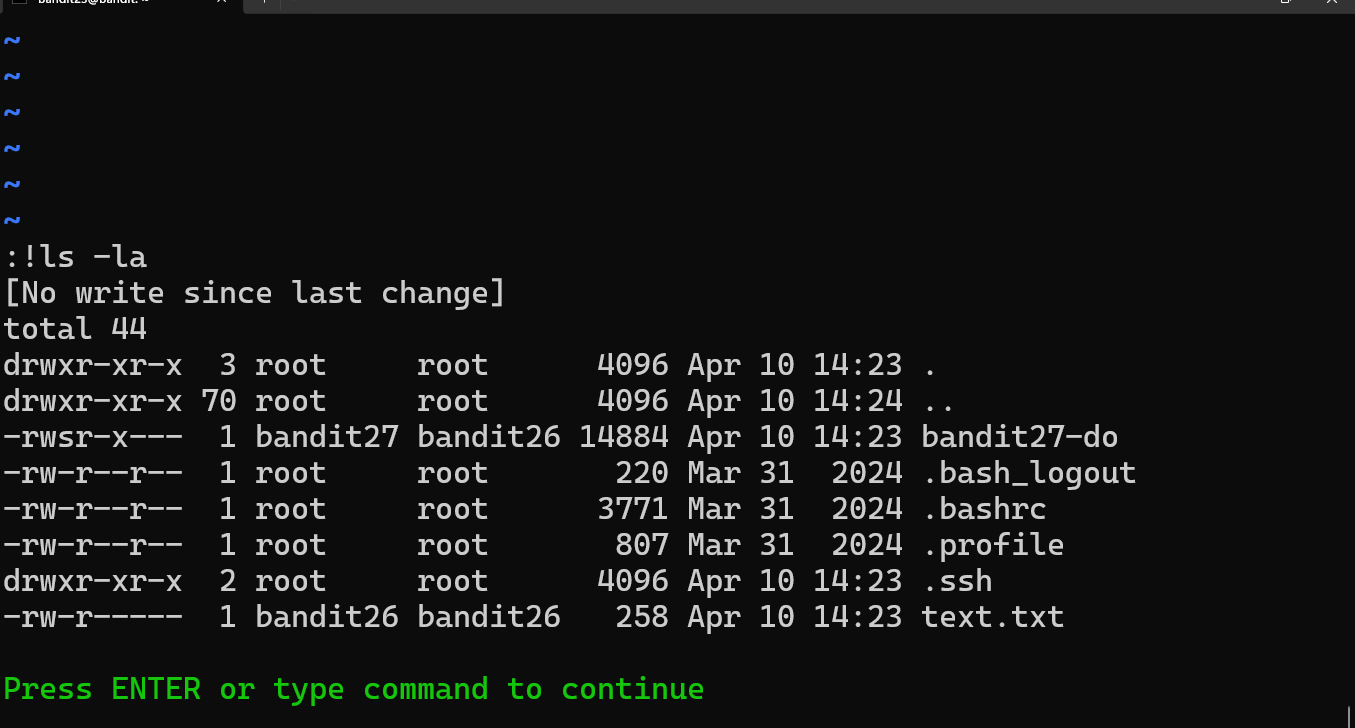
Task: Click the 14884 file size value
Action: [624, 437]
